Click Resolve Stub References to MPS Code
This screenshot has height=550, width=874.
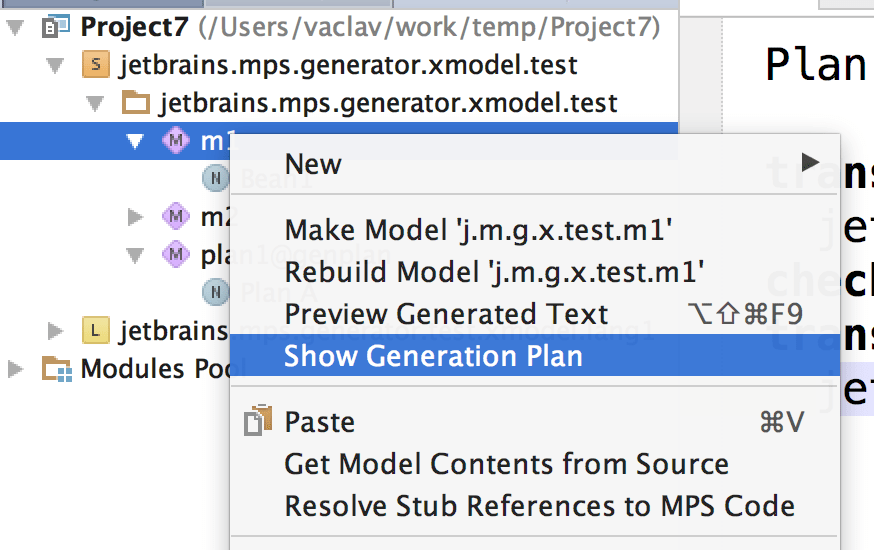(x=539, y=506)
